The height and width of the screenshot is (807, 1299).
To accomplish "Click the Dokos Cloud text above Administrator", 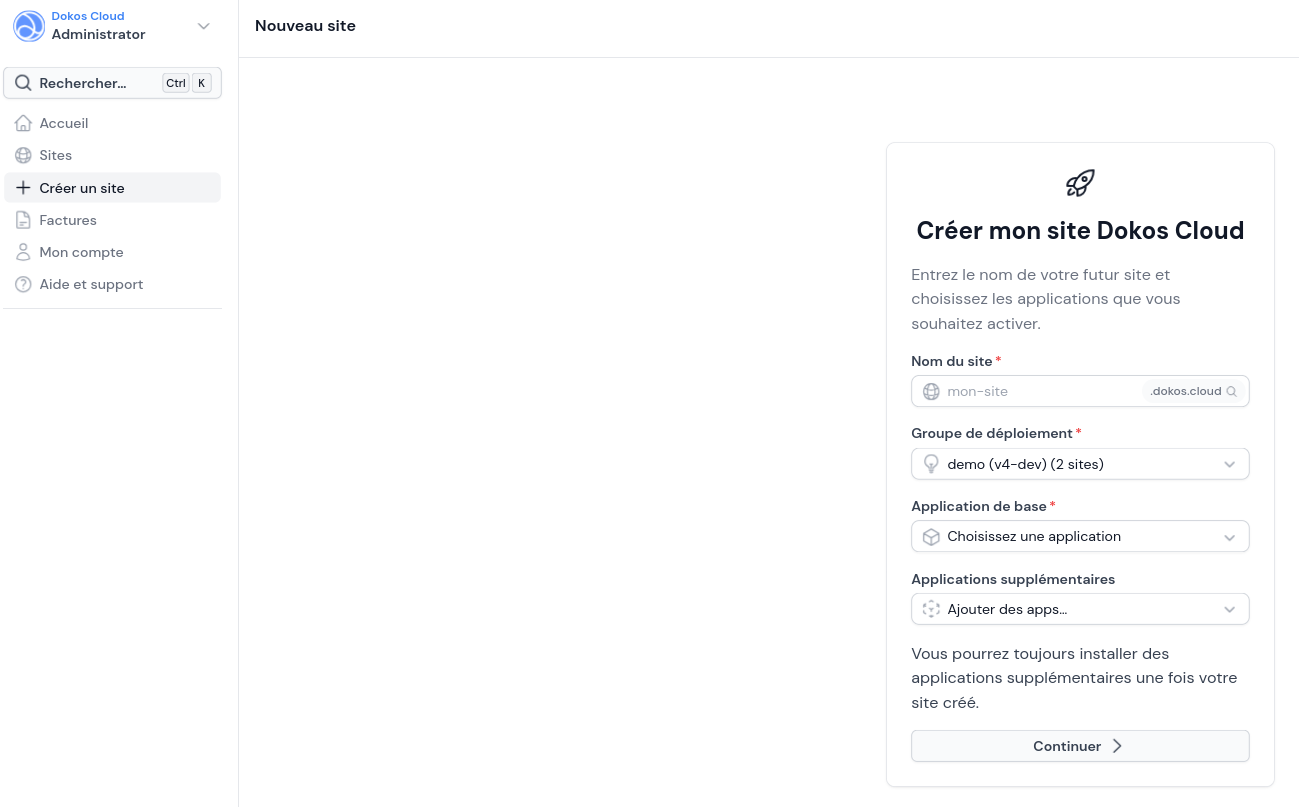I will tap(88, 16).
